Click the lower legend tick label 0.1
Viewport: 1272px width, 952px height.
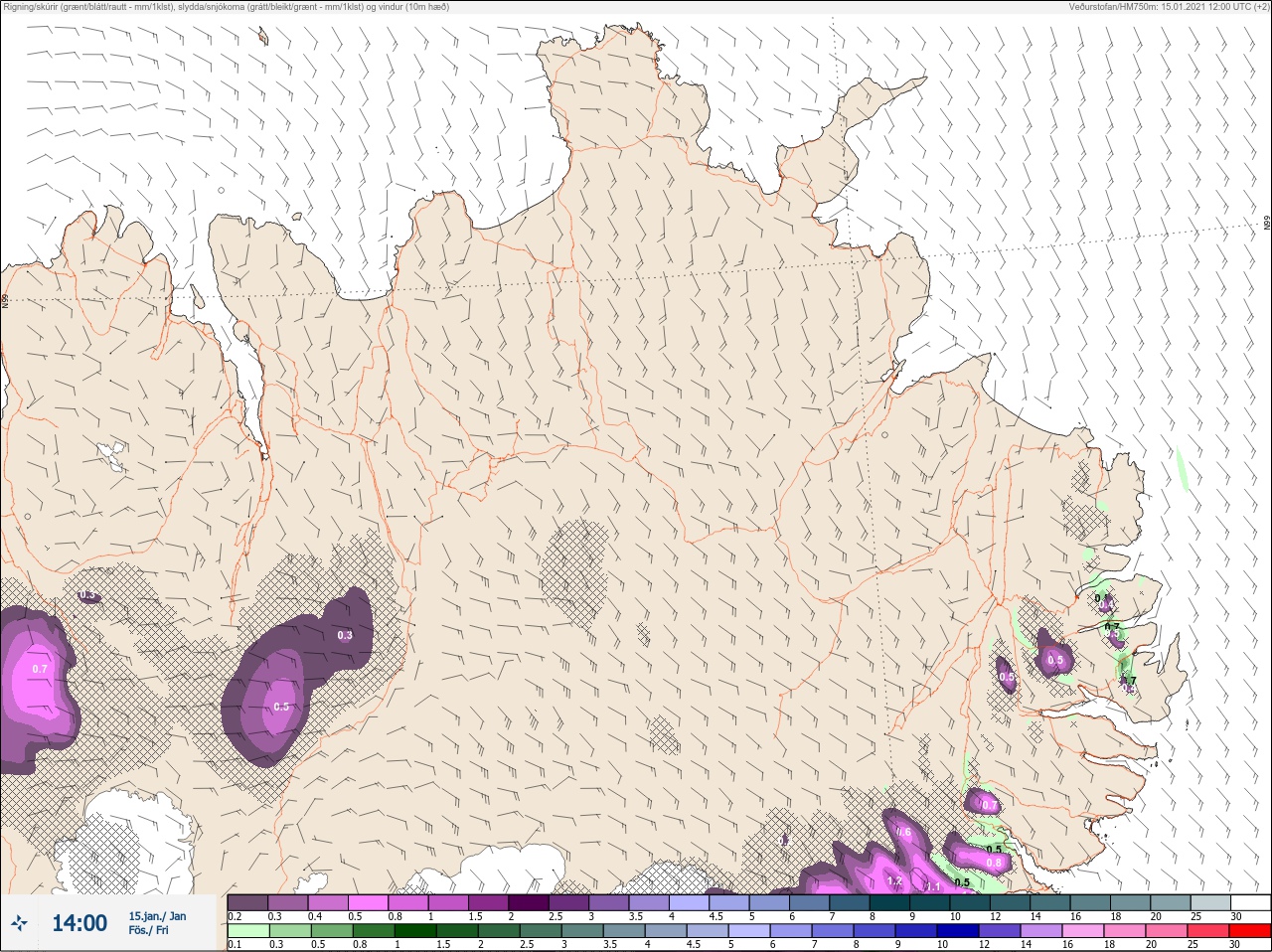[x=235, y=944]
